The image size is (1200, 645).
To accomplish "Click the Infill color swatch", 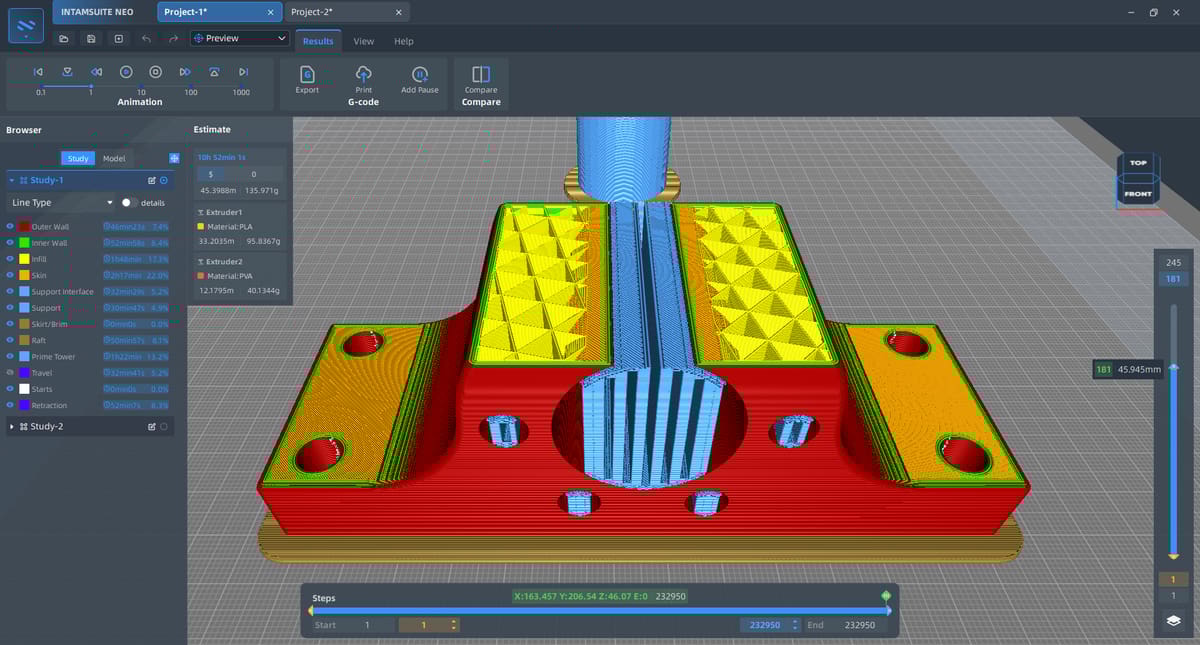I will pos(24,259).
